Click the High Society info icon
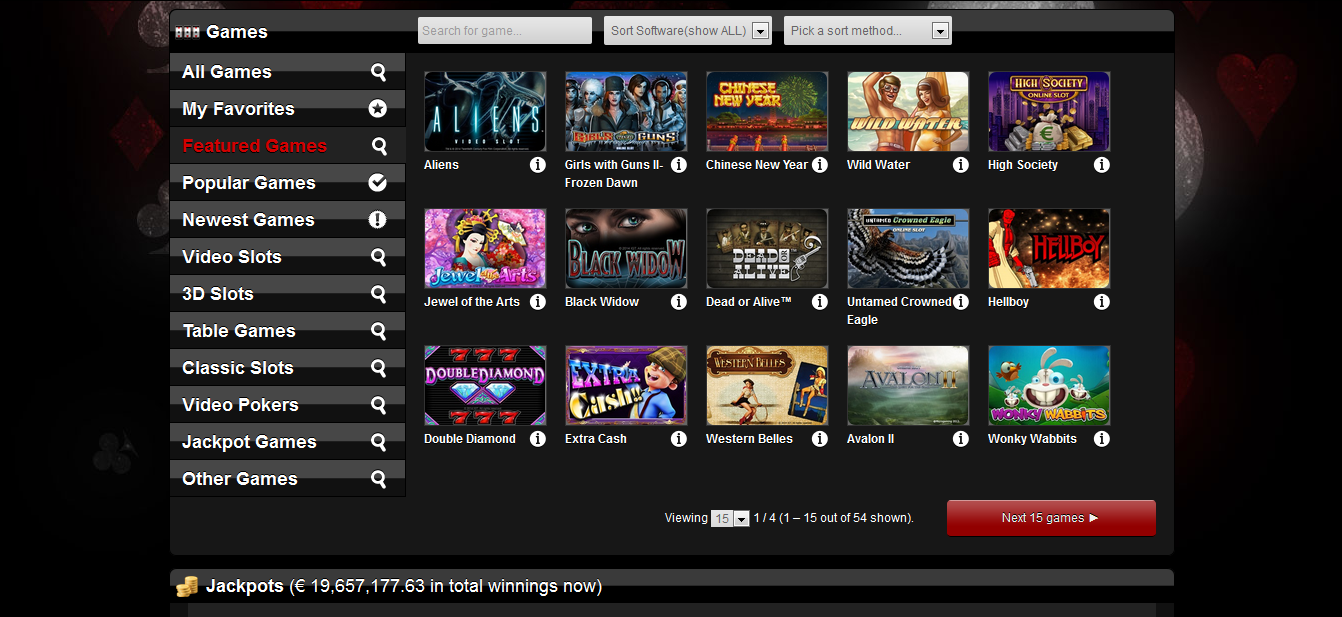Viewport: 1342px width, 617px height. pyautogui.click(x=1102, y=165)
